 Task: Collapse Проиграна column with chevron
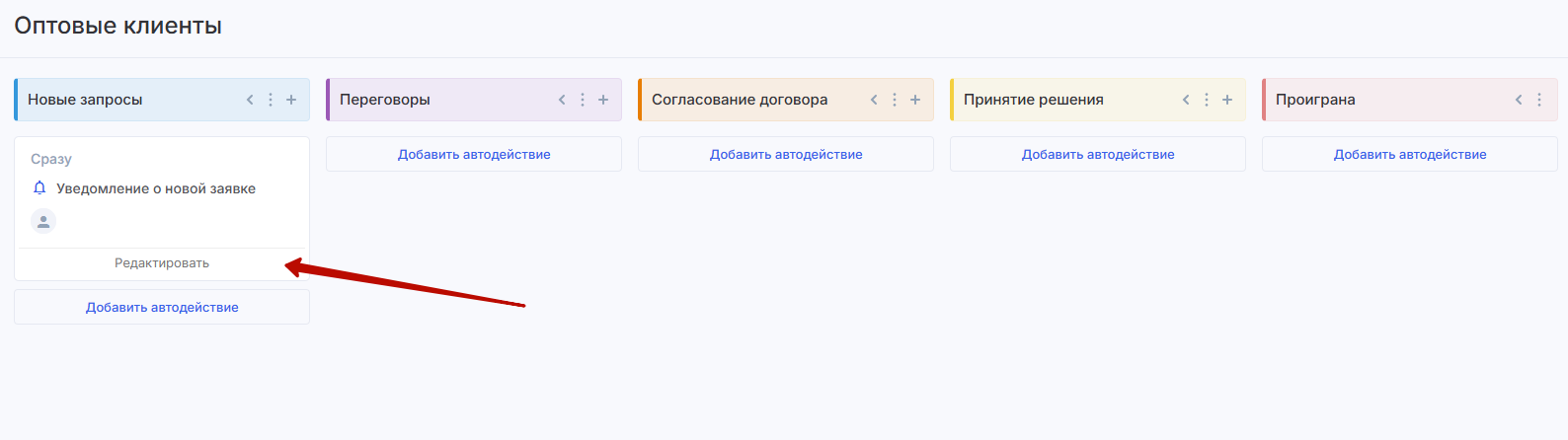click(1519, 100)
